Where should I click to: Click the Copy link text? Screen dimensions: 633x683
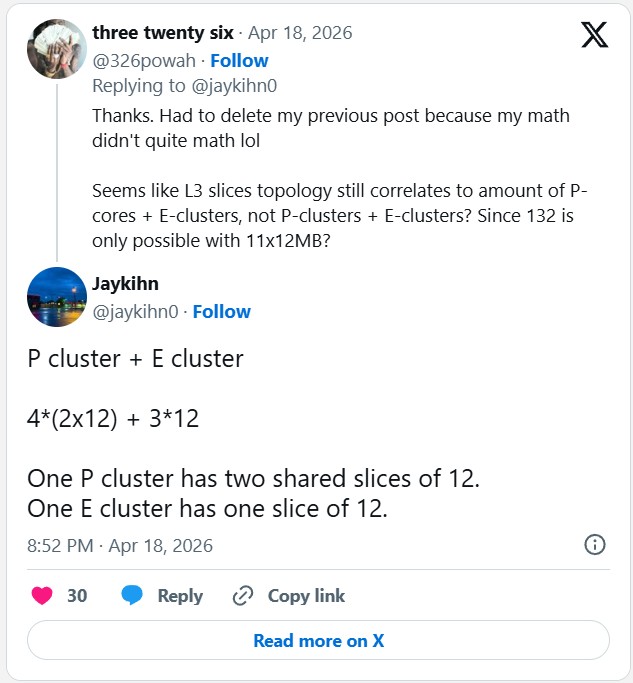tap(306, 596)
